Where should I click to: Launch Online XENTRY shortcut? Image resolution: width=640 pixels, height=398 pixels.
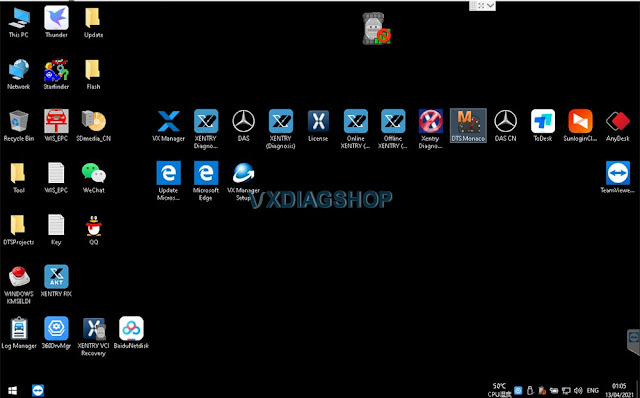pyautogui.click(x=356, y=129)
